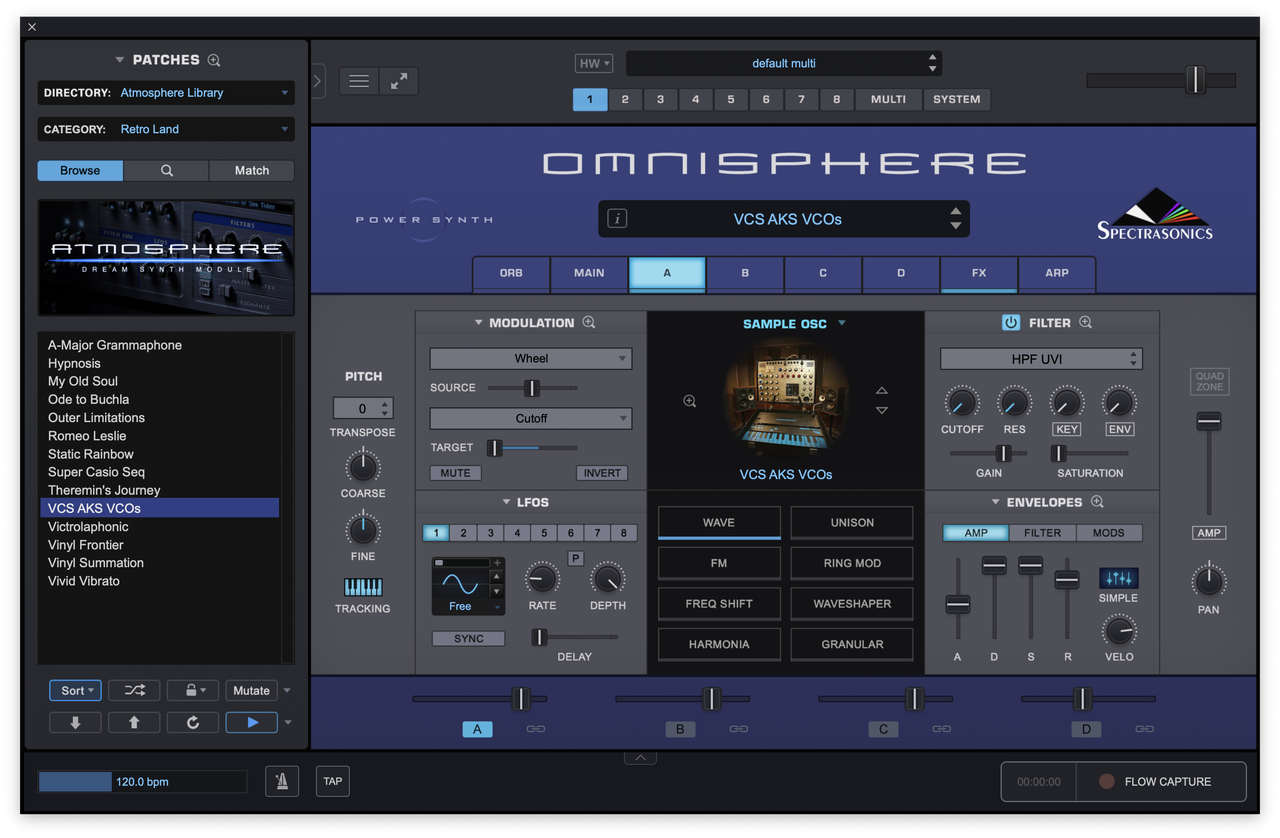This screenshot has height=838, width=1280.
Task: Click the Flow Capture record dot
Action: (x=1106, y=781)
